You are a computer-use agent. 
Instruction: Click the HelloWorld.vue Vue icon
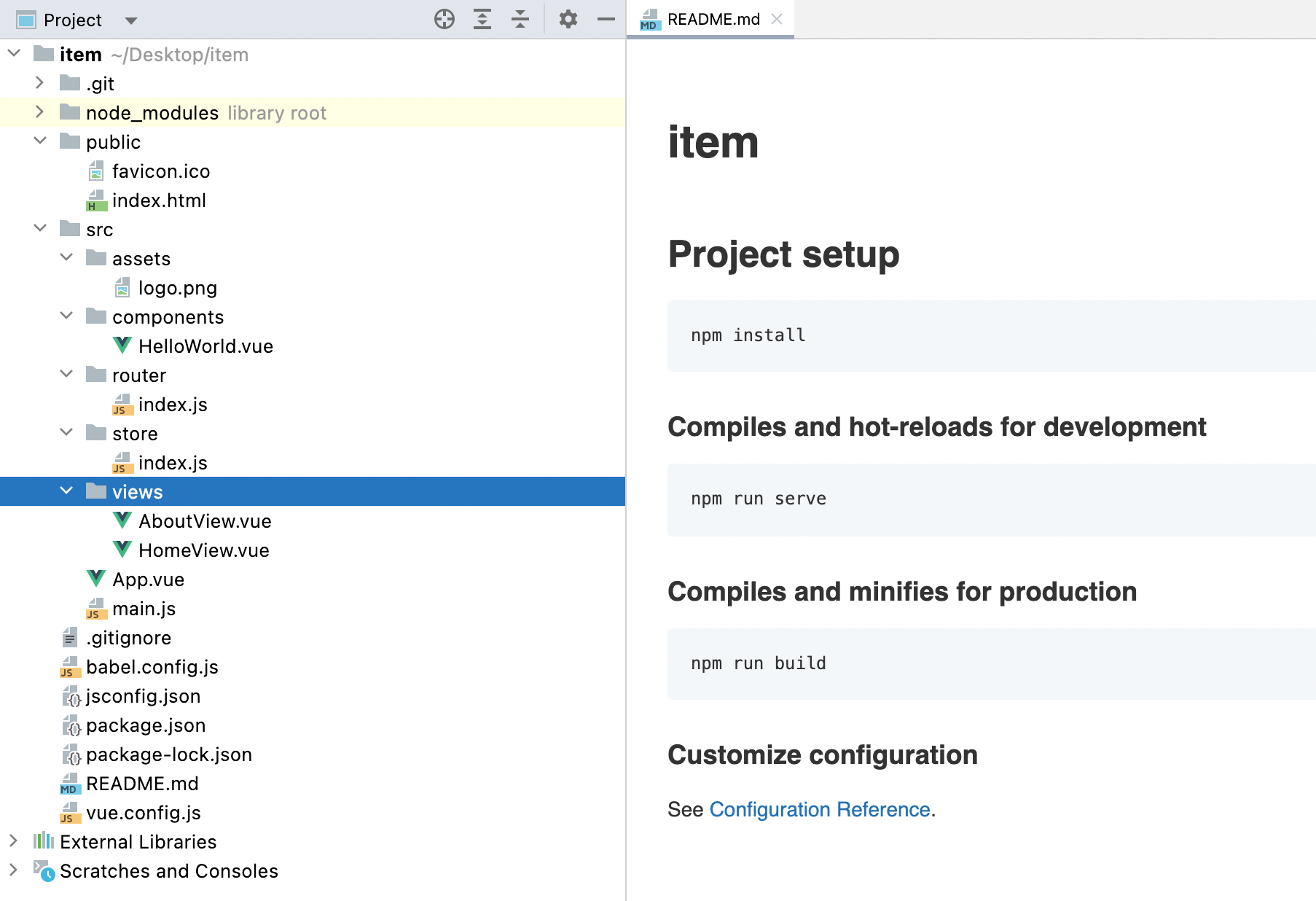click(x=122, y=346)
